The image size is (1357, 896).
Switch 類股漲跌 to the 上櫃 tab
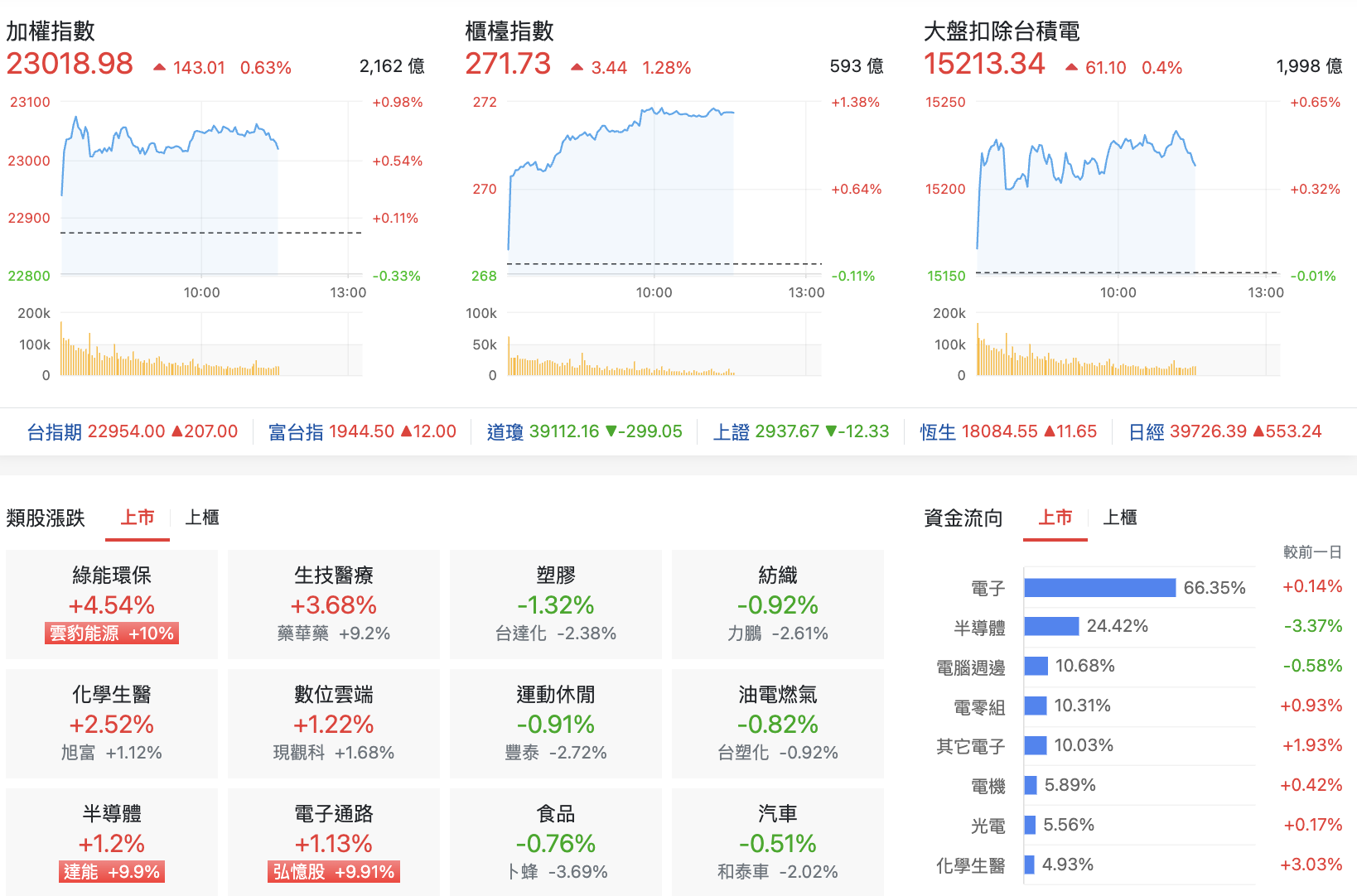click(x=202, y=518)
